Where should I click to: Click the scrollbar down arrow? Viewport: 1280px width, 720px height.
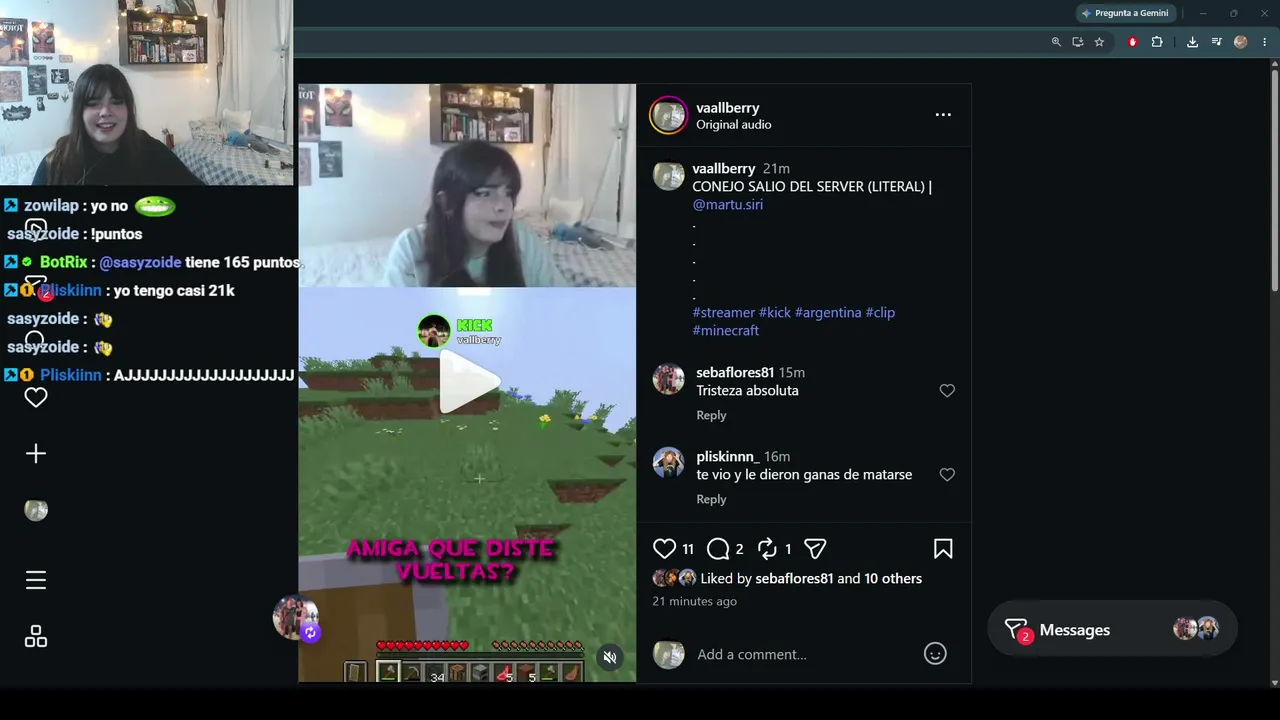tap(1275, 683)
